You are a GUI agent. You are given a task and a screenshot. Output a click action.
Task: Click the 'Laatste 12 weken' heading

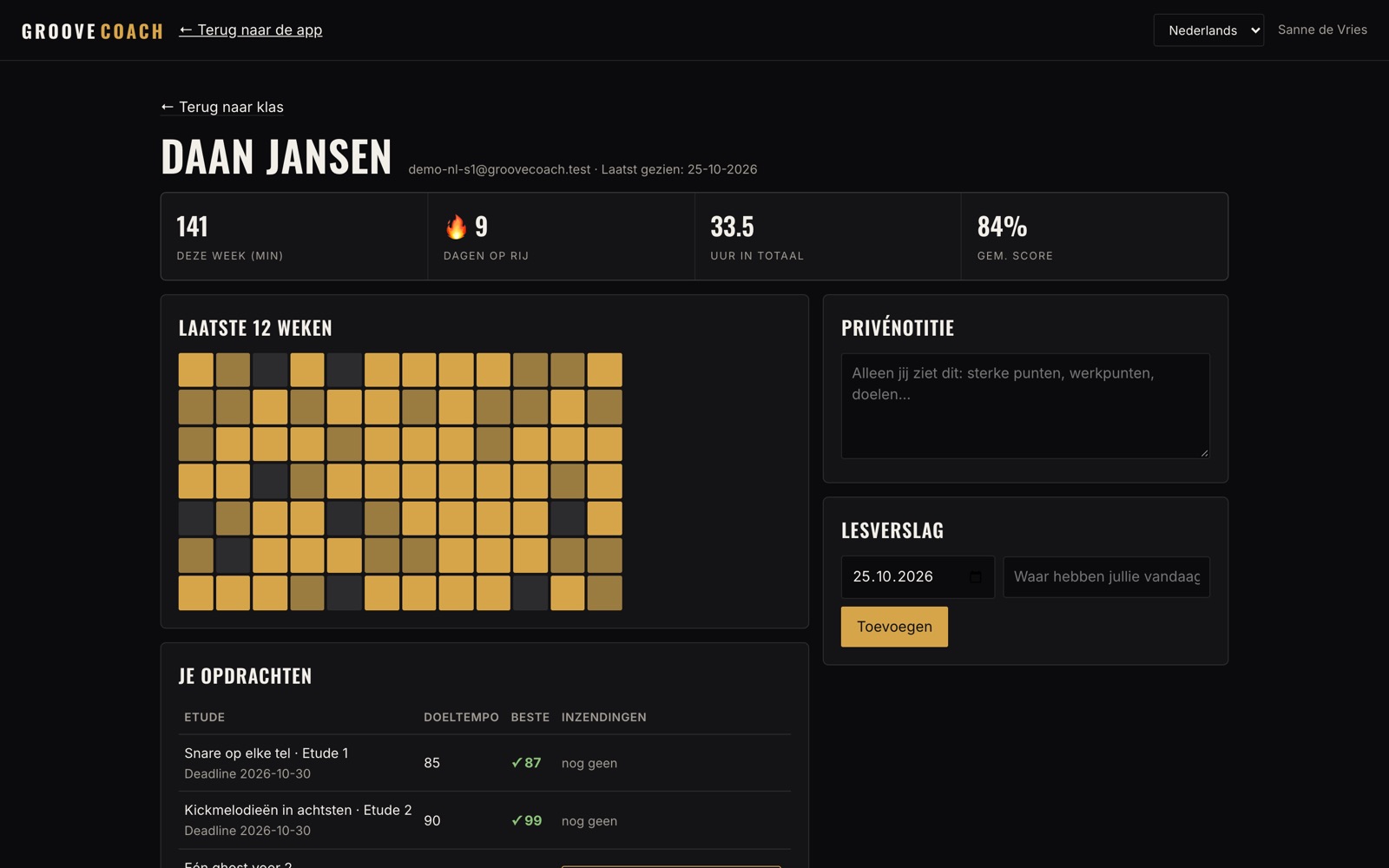pos(255,328)
